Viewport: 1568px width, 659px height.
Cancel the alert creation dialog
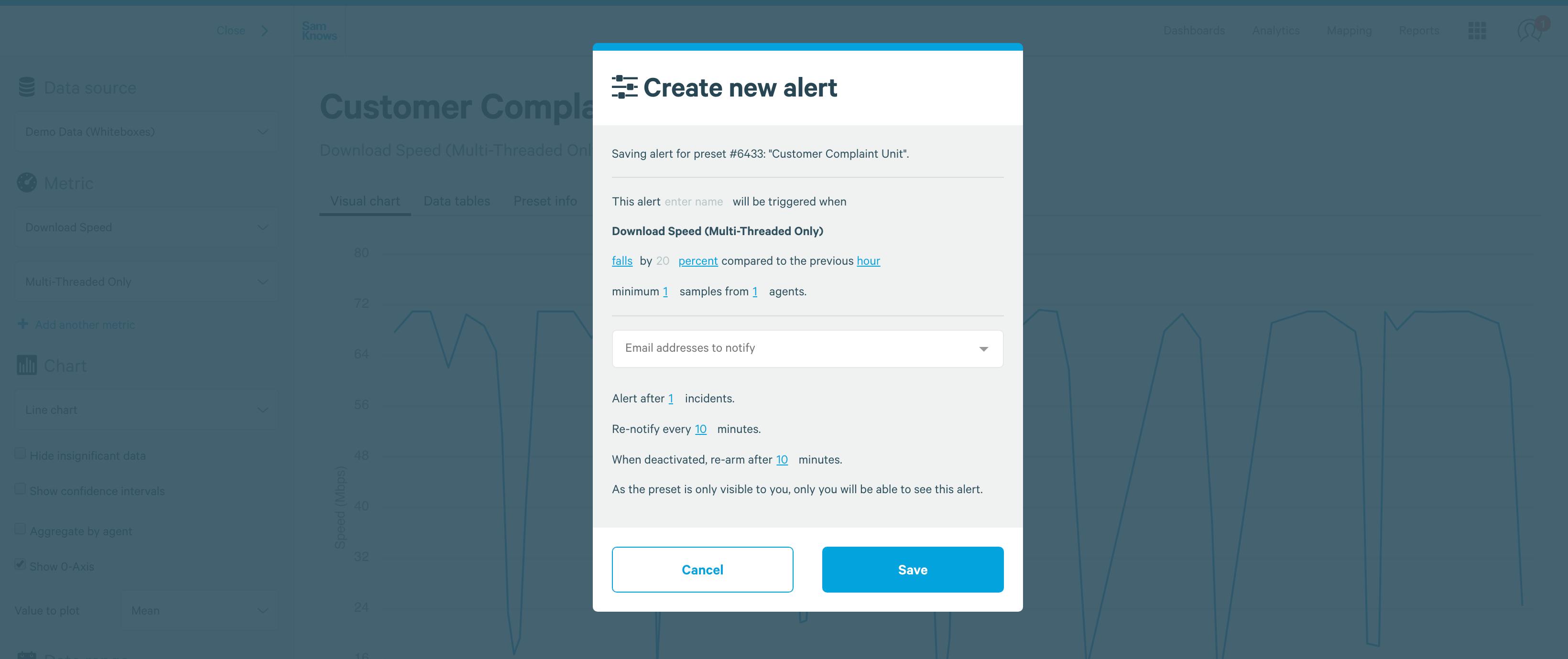tap(702, 570)
